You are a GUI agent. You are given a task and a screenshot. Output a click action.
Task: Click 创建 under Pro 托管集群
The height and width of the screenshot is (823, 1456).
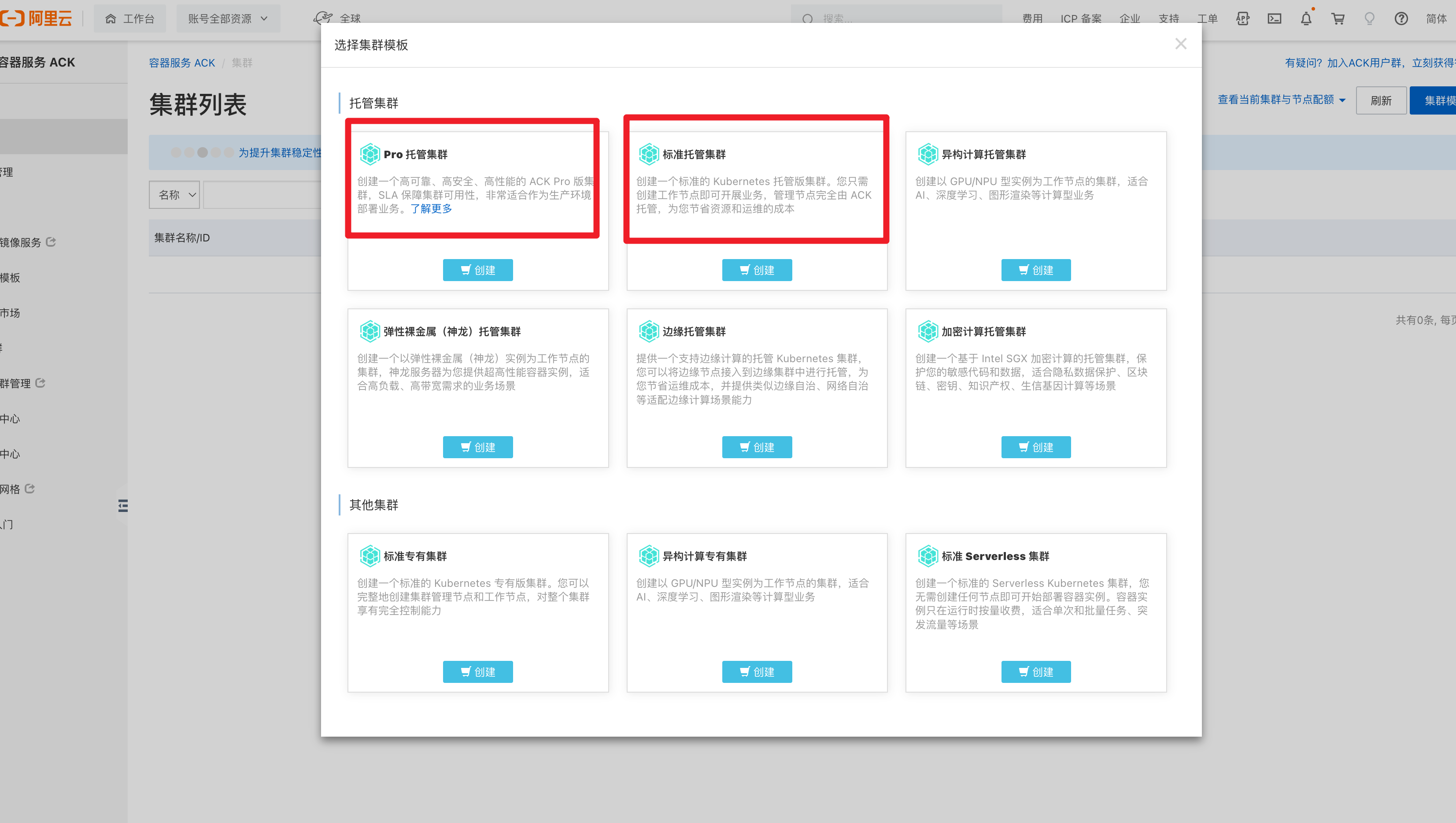(x=477, y=270)
